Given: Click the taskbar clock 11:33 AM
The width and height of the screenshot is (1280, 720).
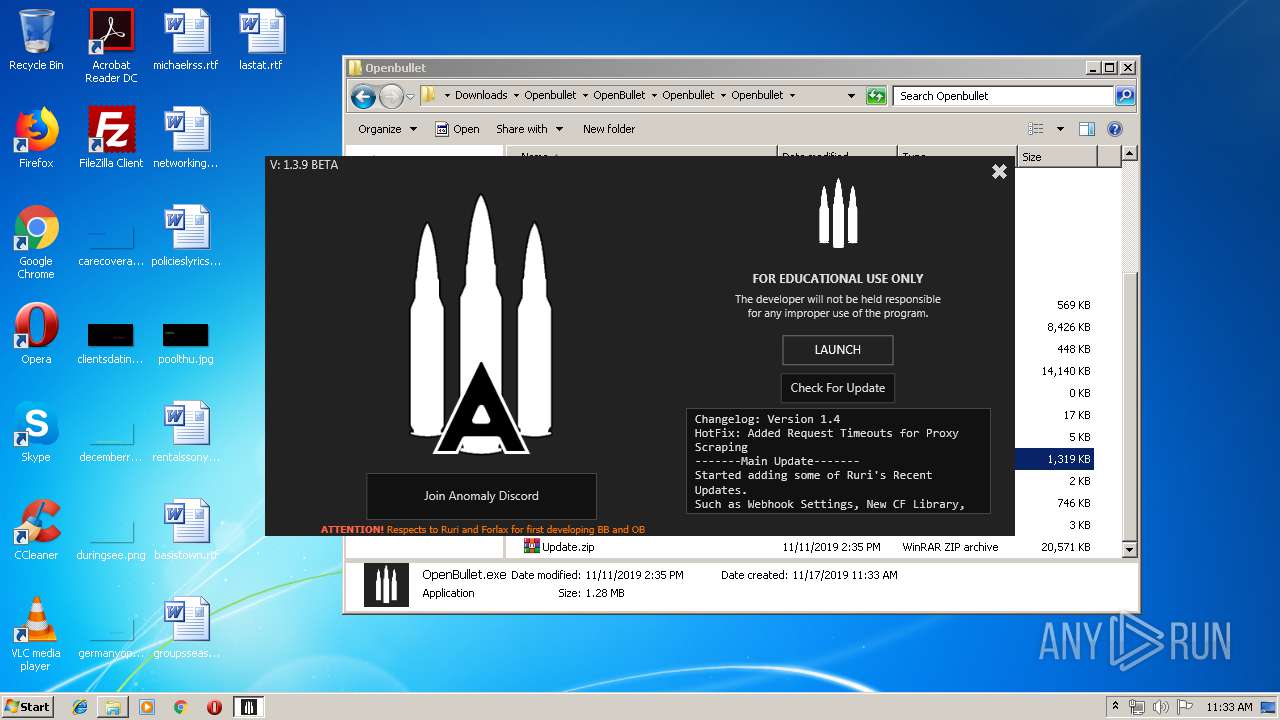Looking at the screenshot, I should coord(1229,707).
